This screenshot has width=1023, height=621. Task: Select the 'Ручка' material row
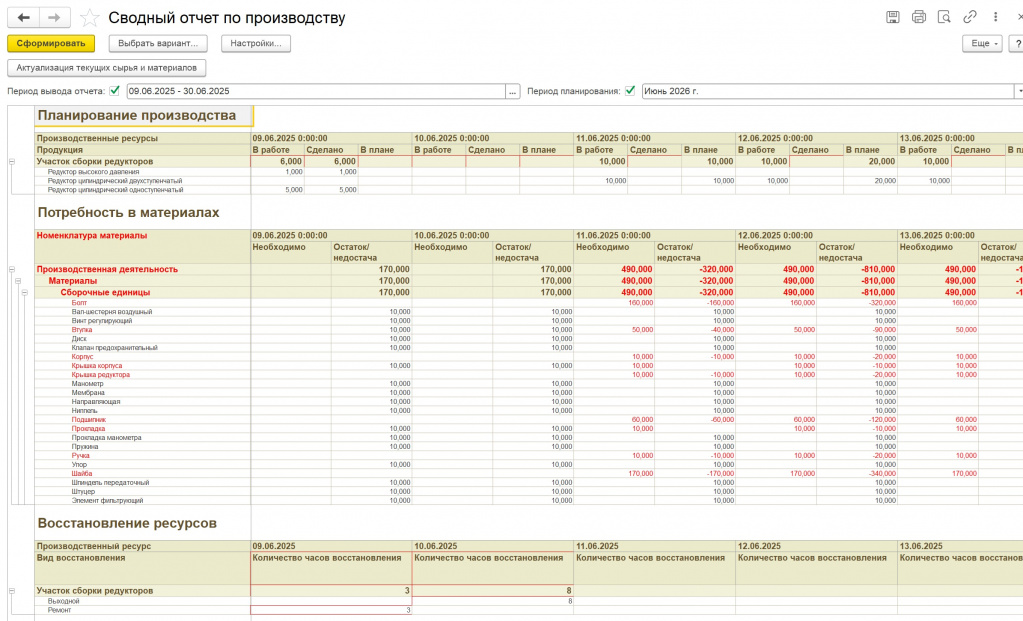point(143,456)
